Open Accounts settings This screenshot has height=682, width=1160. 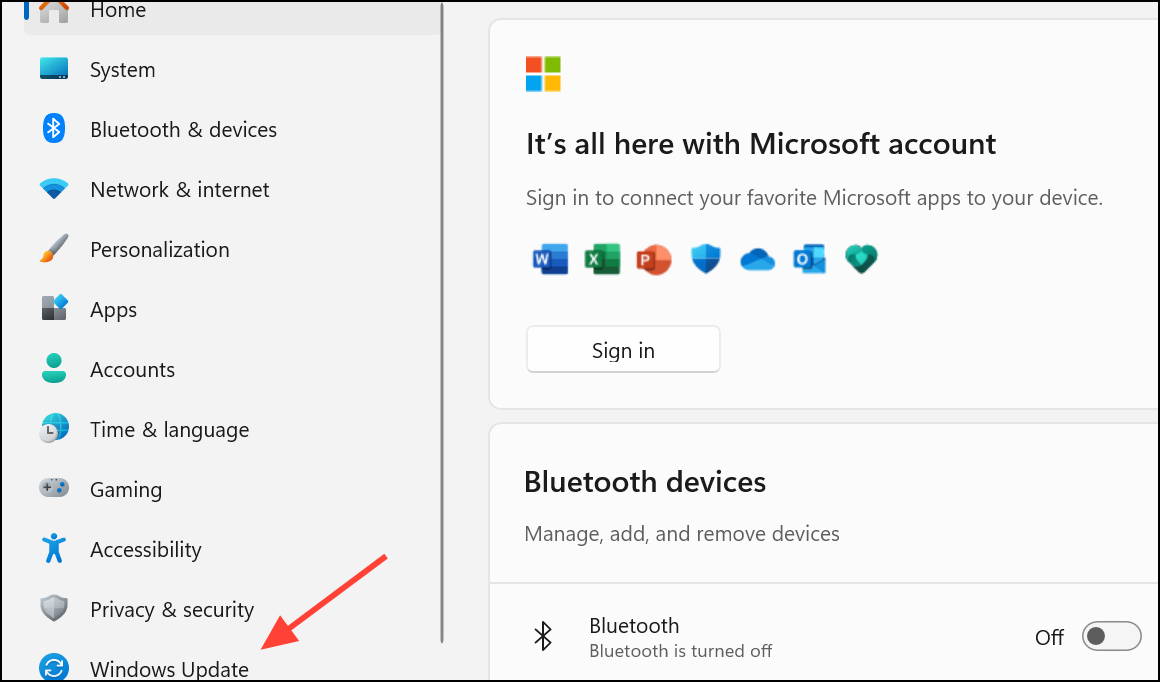tap(232, 369)
